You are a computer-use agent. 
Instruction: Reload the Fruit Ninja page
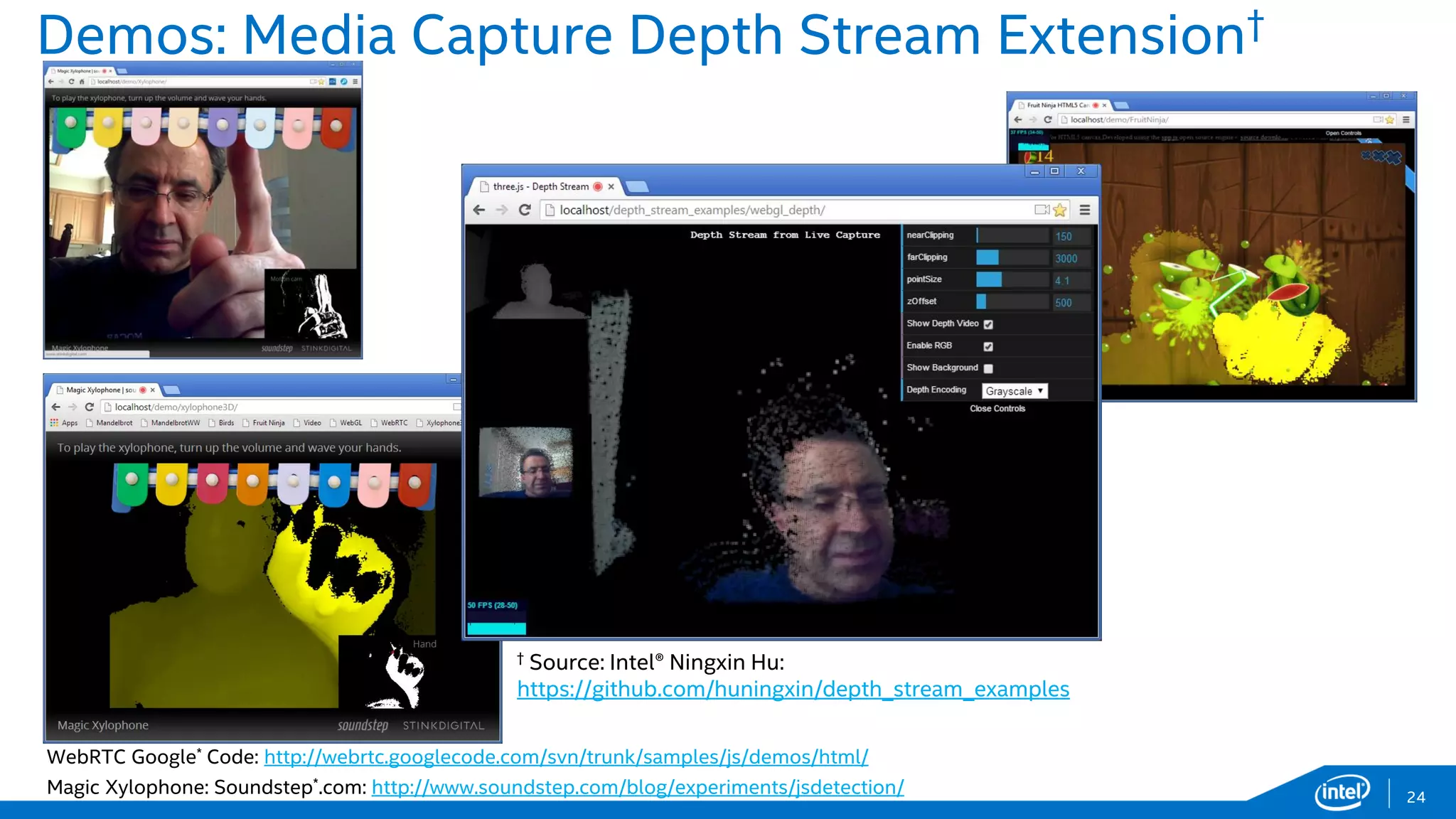[x=1047, y=119]
